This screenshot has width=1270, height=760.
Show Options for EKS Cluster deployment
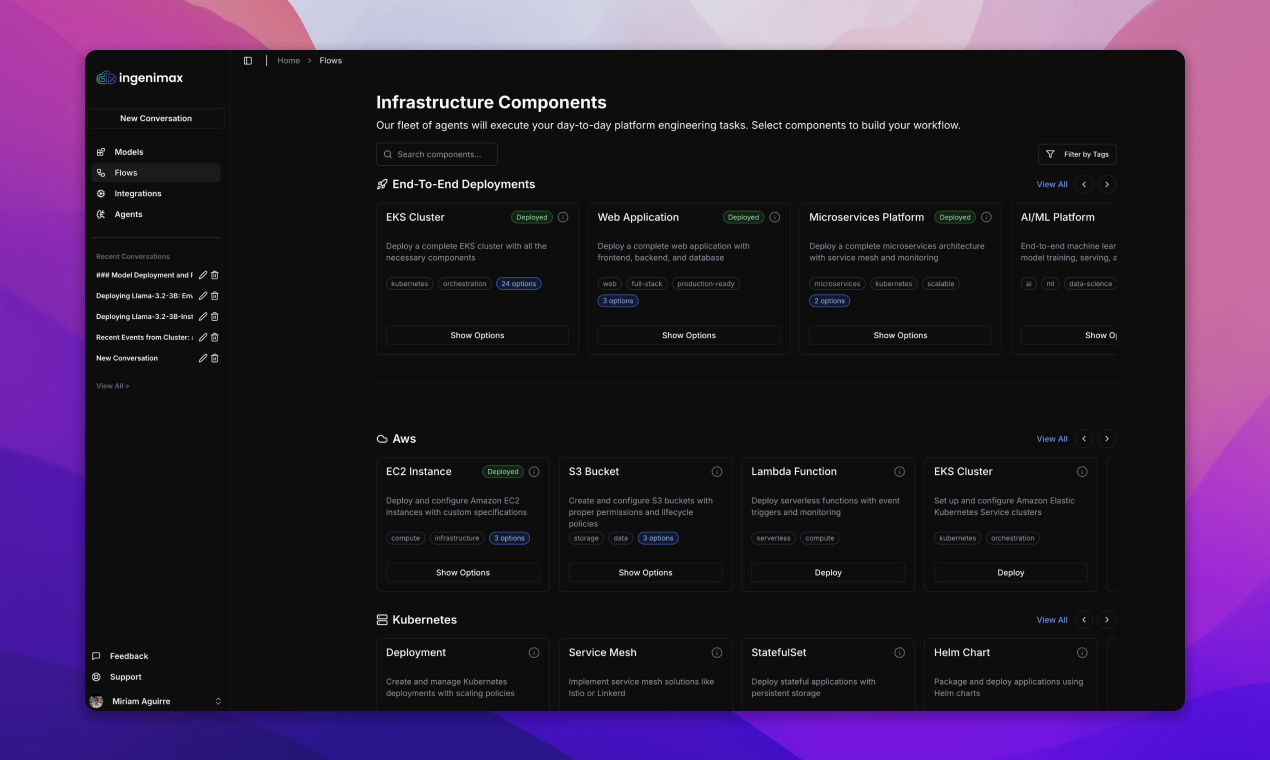(x=477, y=336)
